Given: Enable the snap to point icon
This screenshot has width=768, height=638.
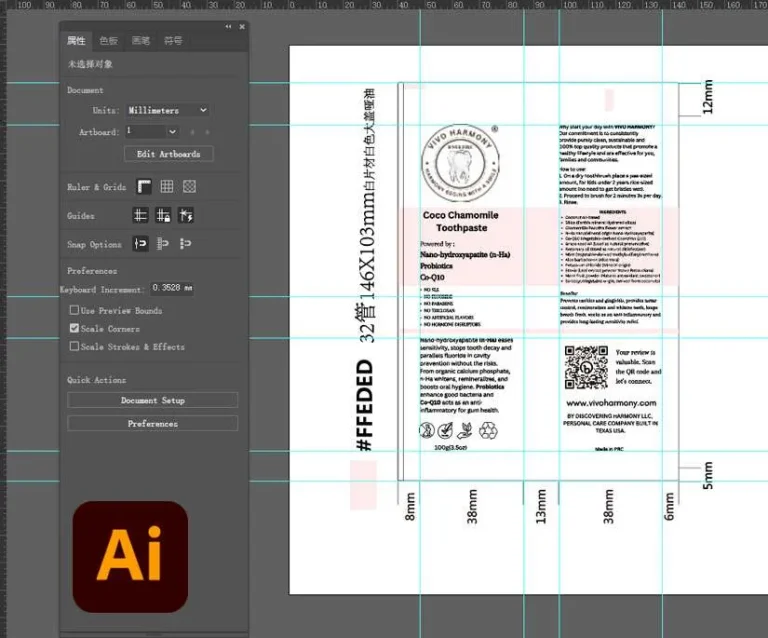Looking at the screenshot, I should tap(141, 243).
